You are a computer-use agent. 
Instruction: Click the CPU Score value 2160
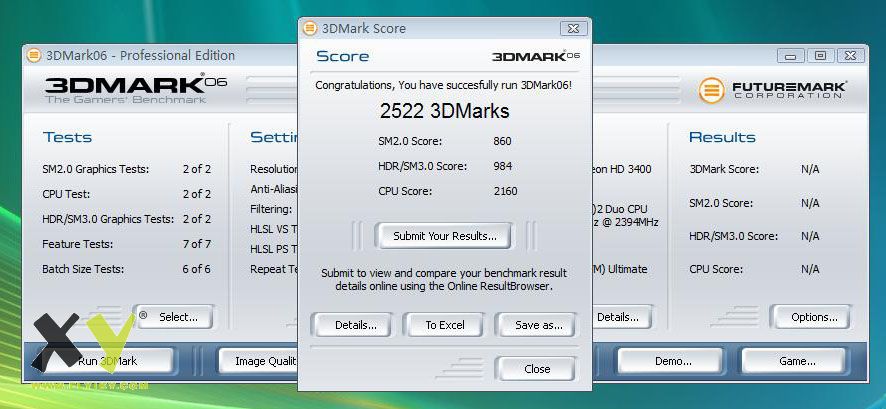[x=505, y=191]
